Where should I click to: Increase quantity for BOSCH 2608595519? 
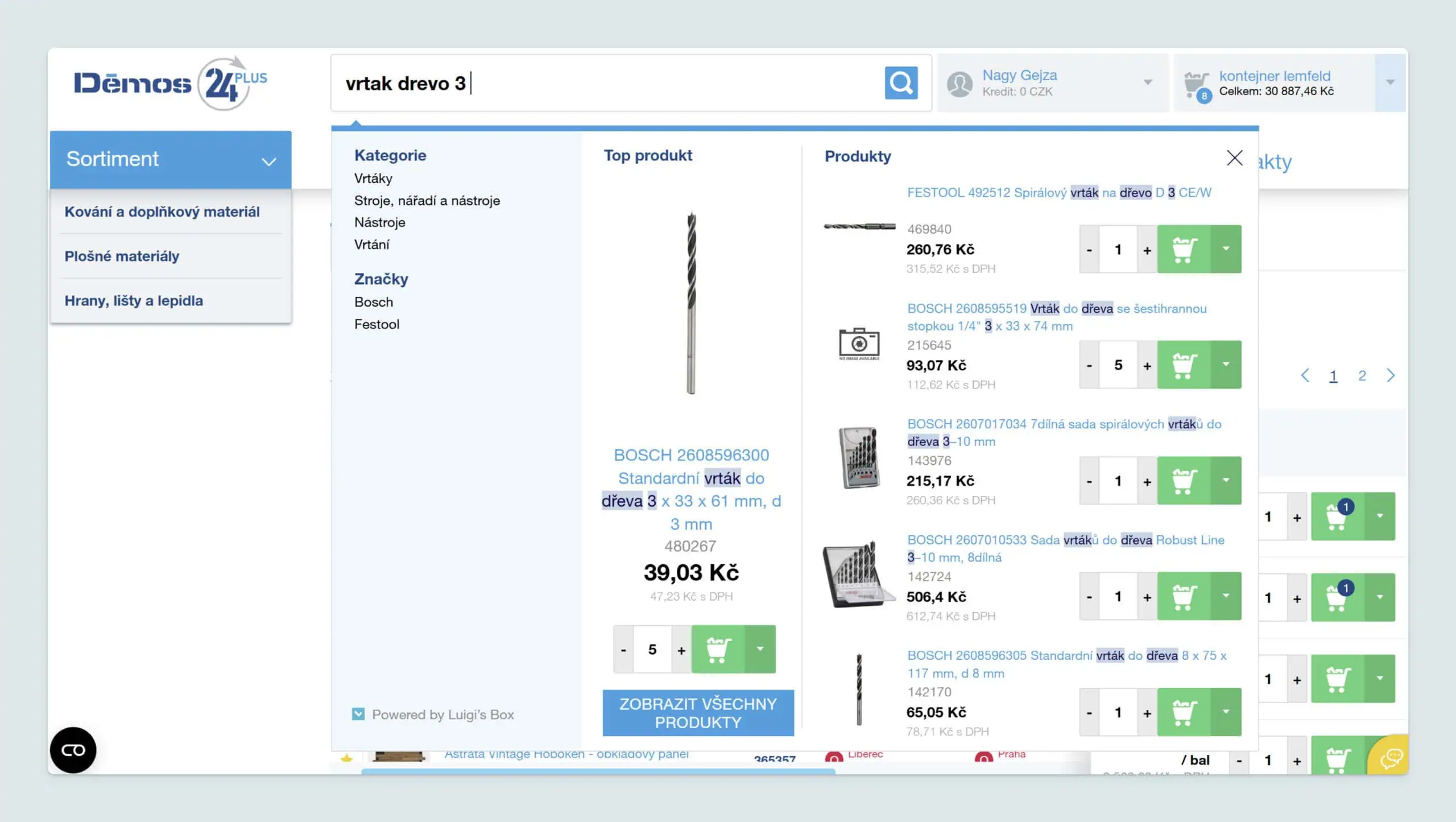click(1147, 365)
